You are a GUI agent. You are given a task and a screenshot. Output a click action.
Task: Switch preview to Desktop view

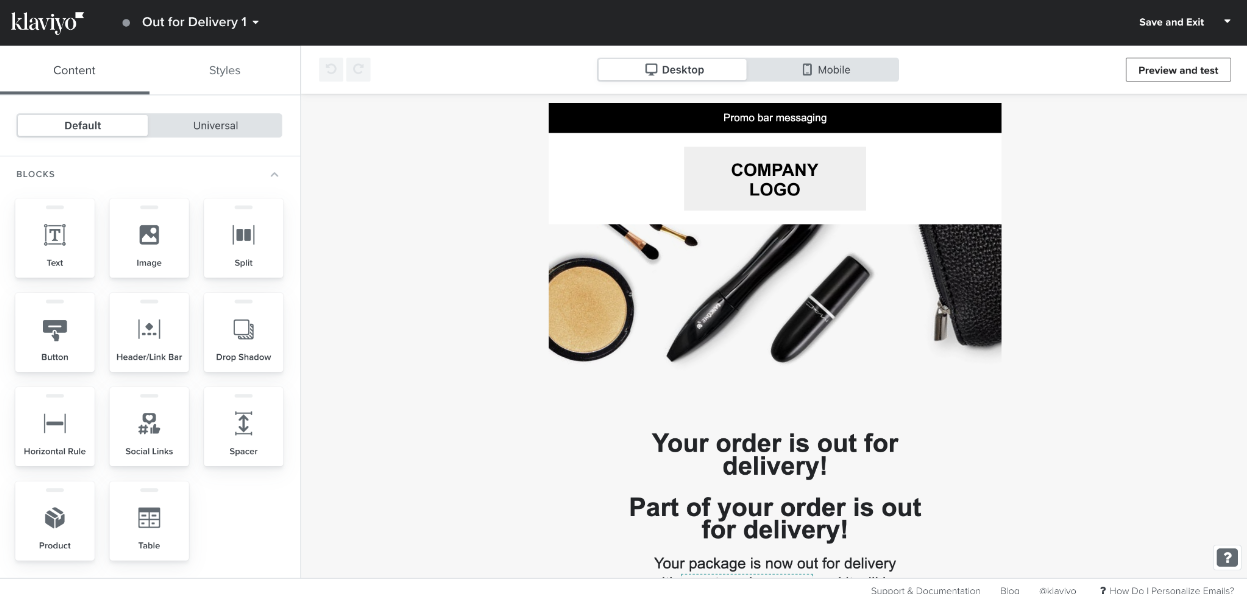673,70
